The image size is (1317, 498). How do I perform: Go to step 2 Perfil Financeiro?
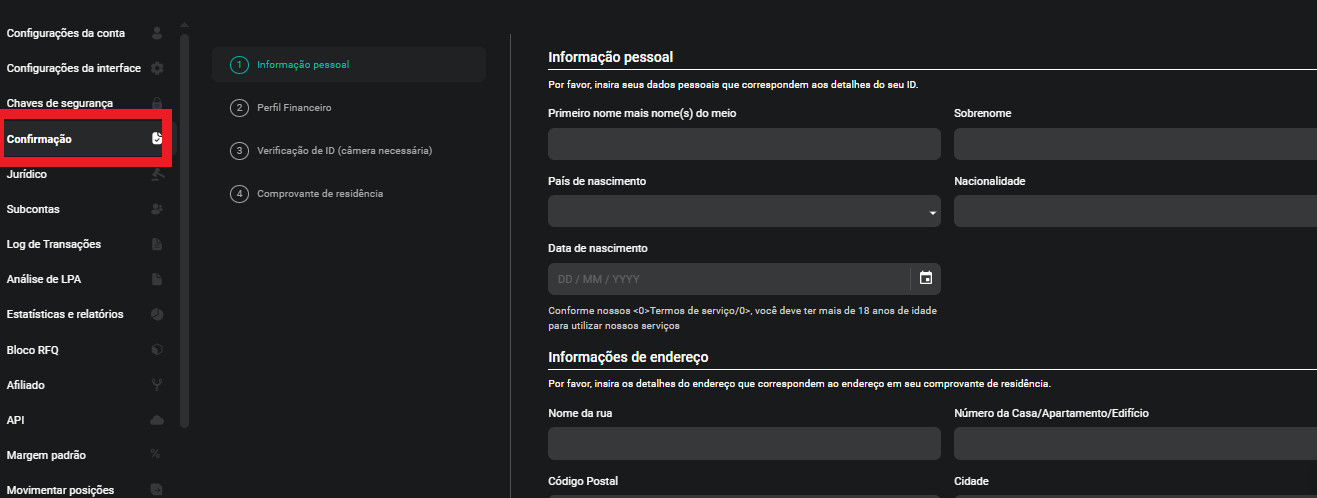click(x=293, y=107)
